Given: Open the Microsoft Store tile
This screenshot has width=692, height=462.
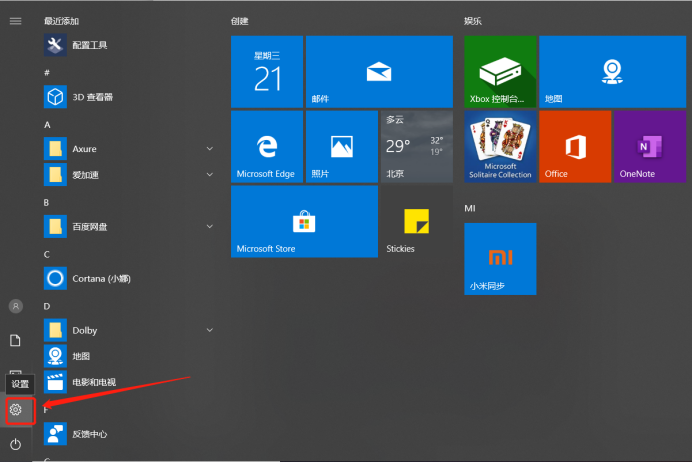Looking at the screenshot, I should pos(303,222).
